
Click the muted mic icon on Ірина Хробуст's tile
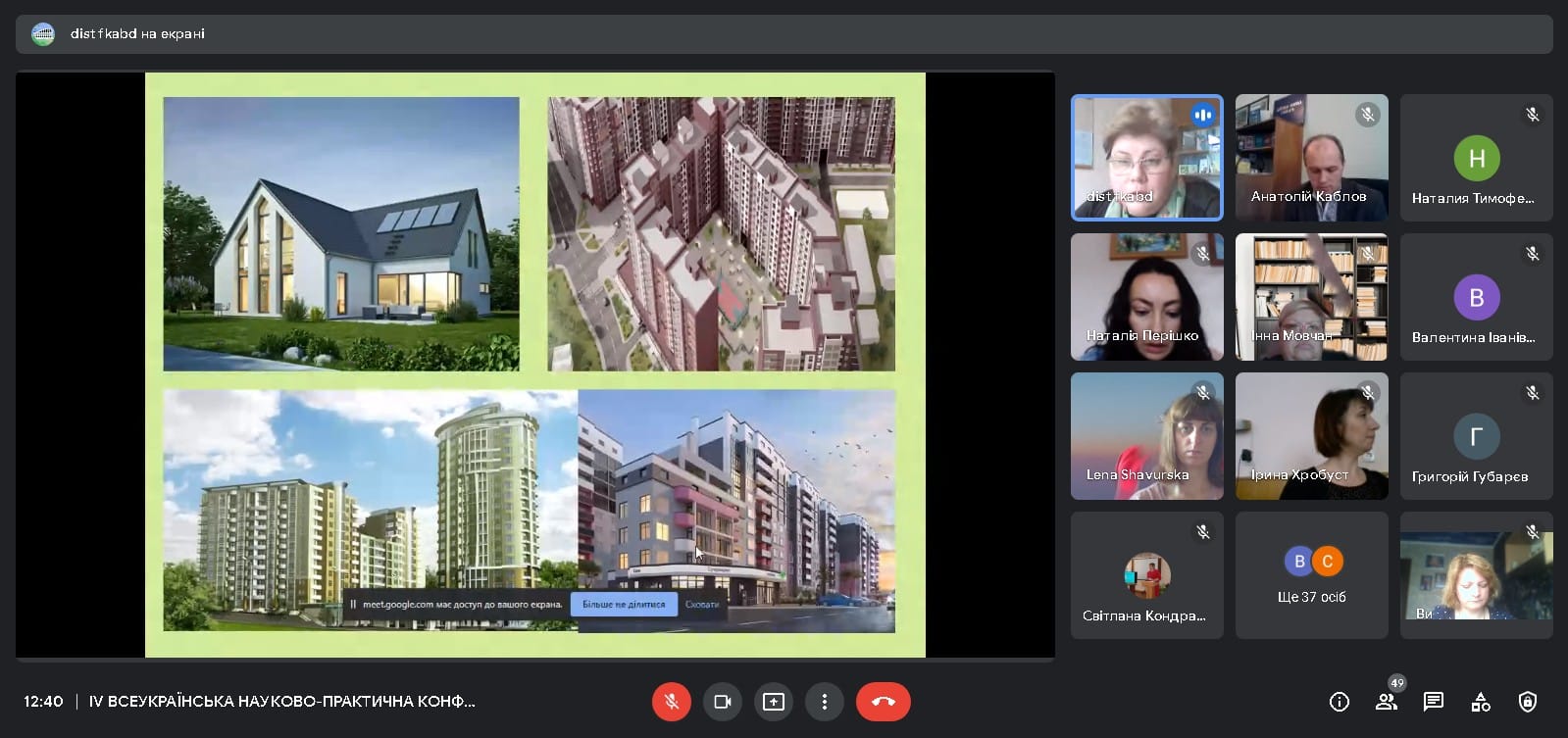[1368, 393]
